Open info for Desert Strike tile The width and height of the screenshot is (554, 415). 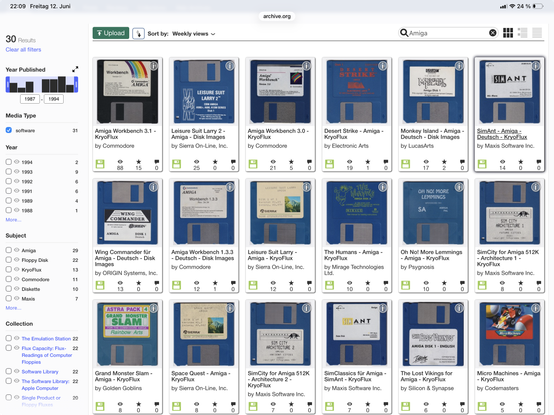(x=383, y=66)
